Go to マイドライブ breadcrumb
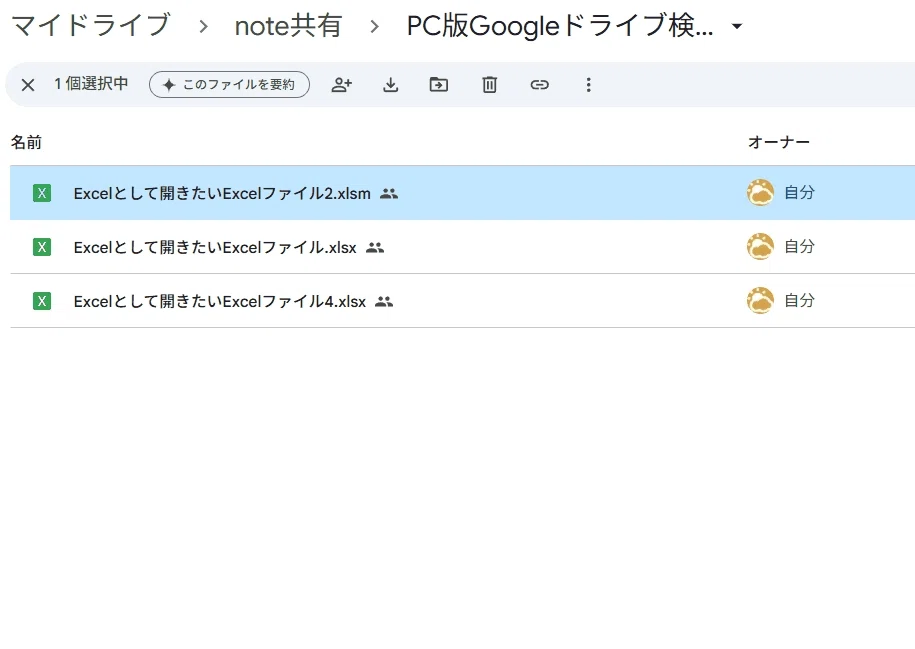The width and height of the screenshot is (915, 649). click(x=90, y=26)
